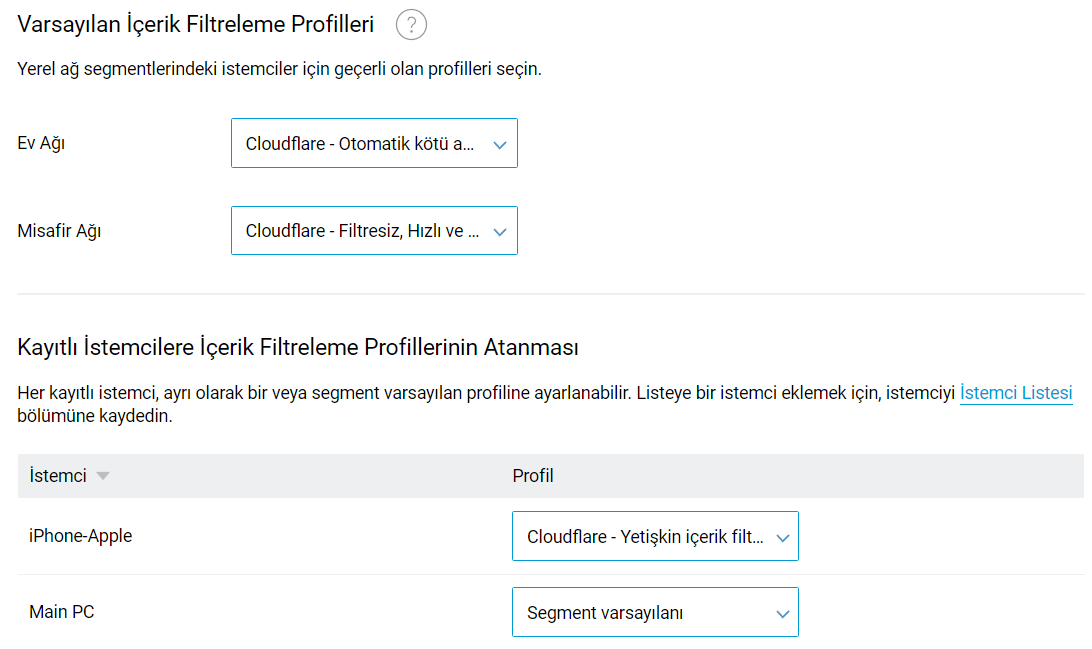Click the help question mark icon
This screenshot has width=1092, height=649.
pos(411,25)
